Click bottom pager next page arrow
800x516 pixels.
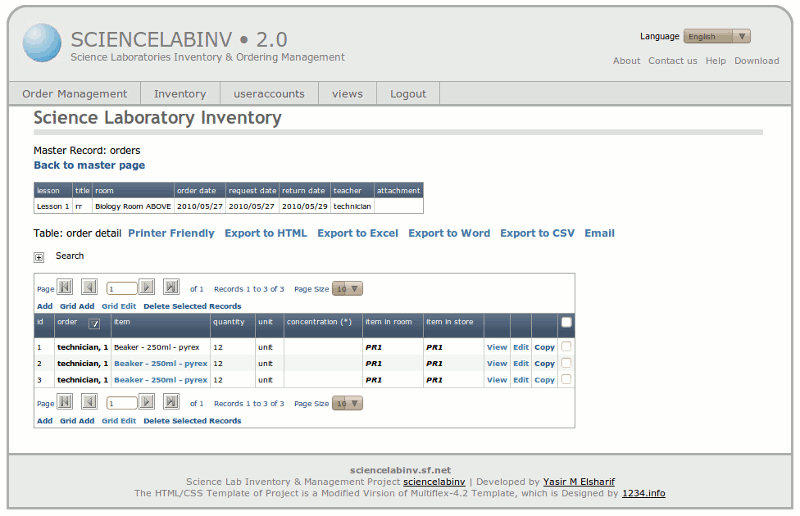[147, 402]
